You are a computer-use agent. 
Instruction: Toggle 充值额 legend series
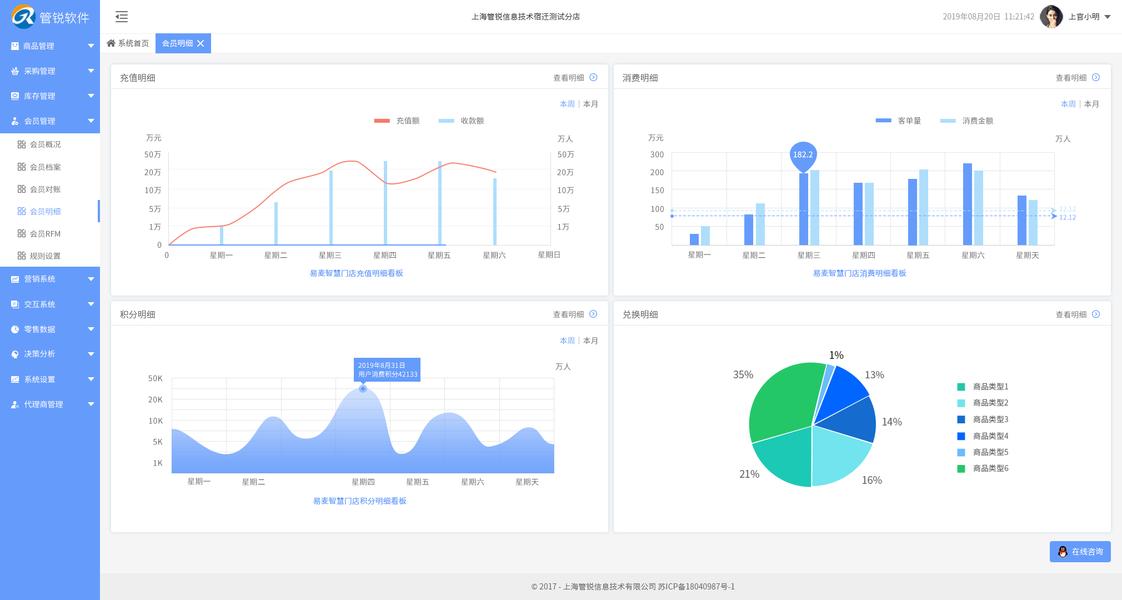point(396,121)
